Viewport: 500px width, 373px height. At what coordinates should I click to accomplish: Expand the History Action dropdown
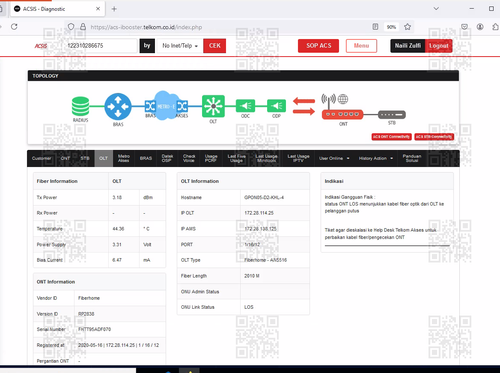pyautogui.click(x=376, y=158)
